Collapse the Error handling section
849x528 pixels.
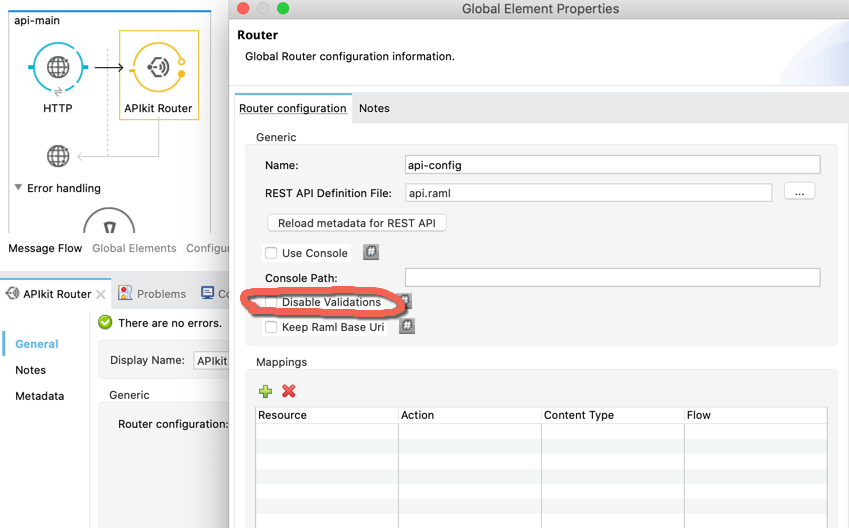pyautogui.click(x=19, y=188)
